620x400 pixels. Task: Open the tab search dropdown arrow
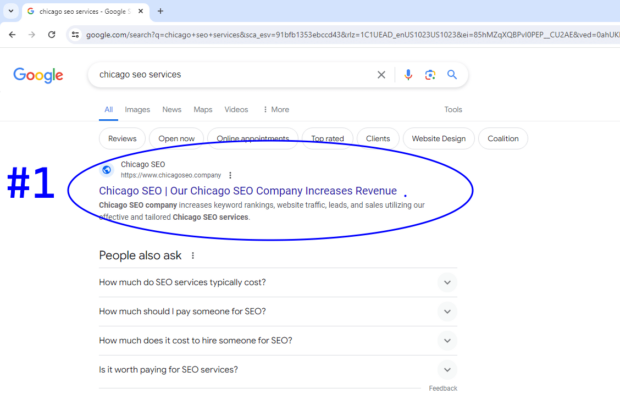(11, 11)
